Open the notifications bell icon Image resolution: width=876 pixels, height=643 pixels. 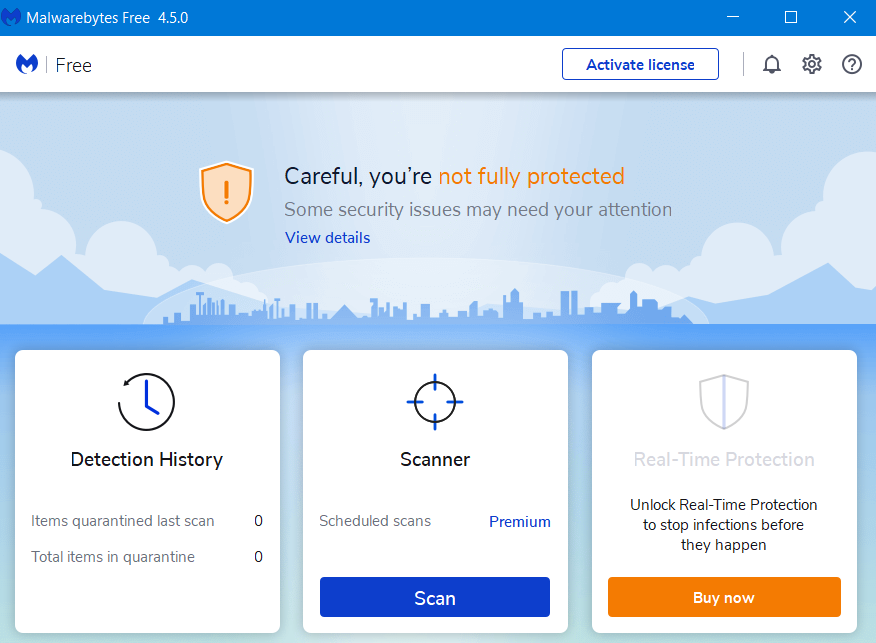tap(772, 65)
